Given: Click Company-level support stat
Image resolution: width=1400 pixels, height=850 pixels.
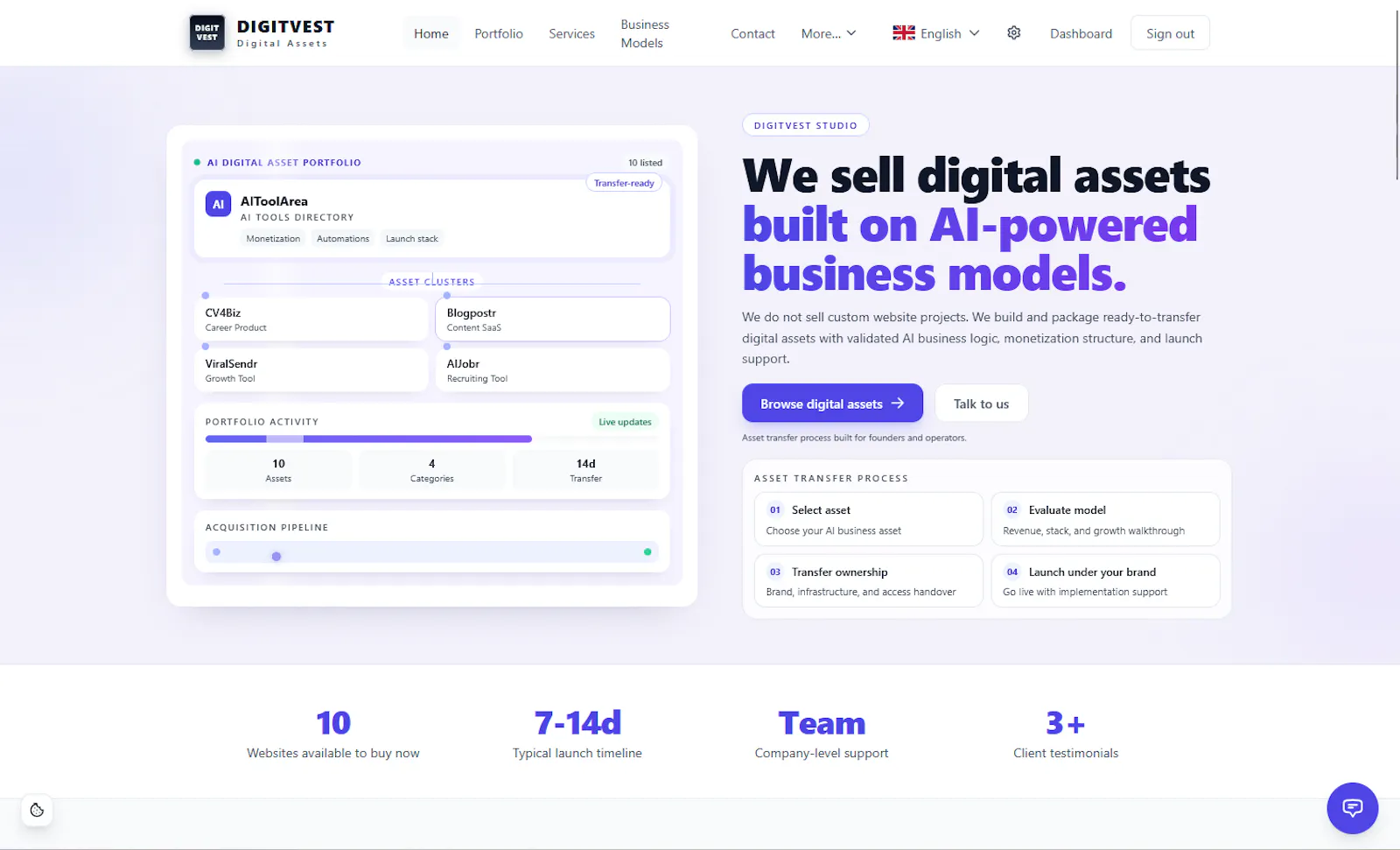Looking at the screenshot, I should [822, 734].
